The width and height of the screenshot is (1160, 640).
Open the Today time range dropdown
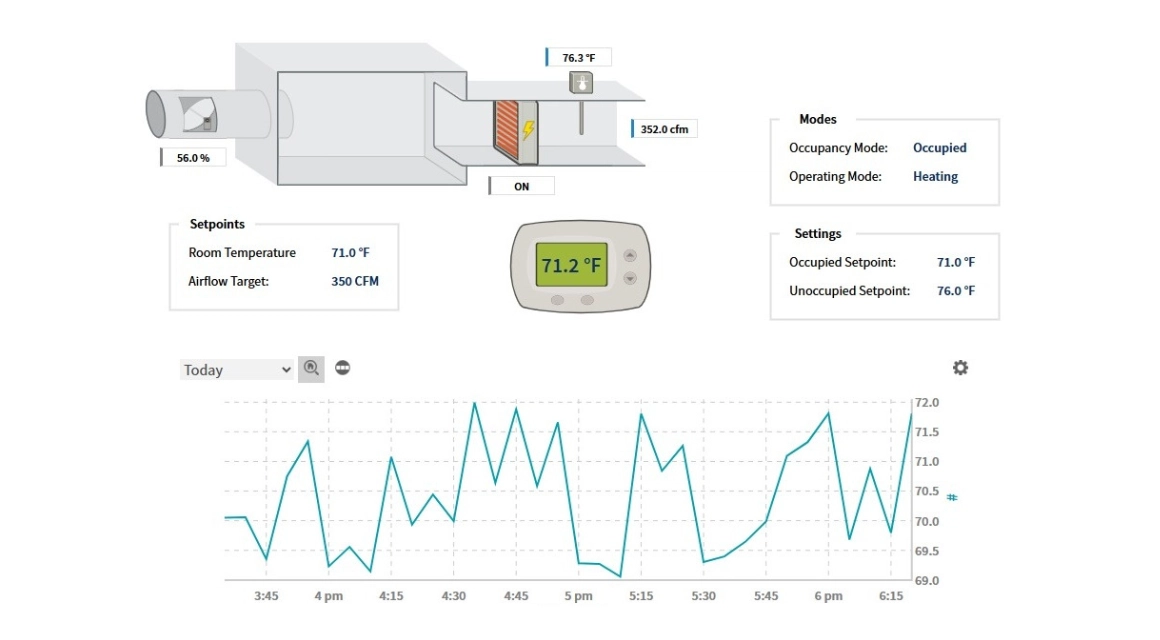pos(237,369)
